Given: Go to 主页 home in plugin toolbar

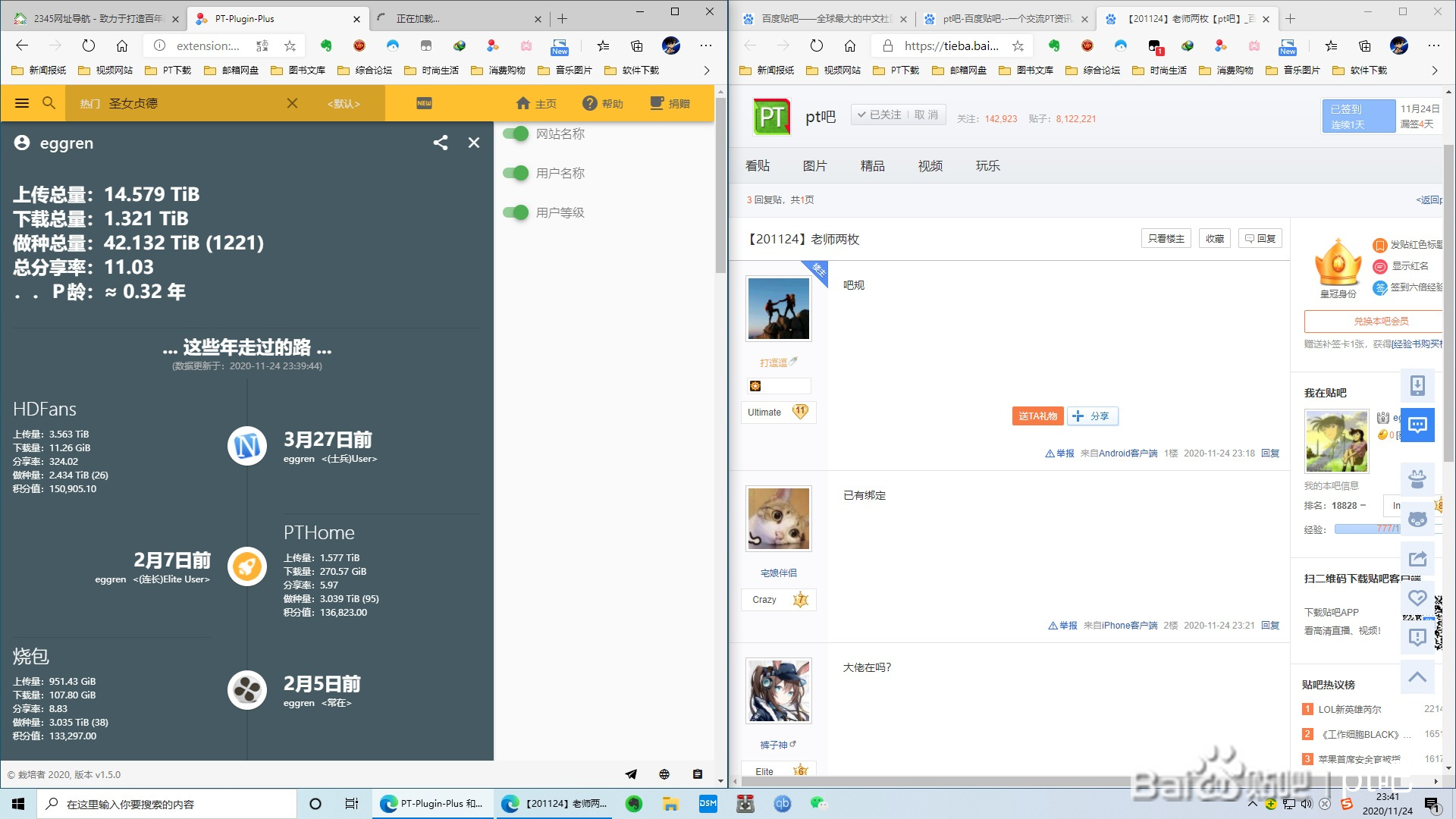Looking at the screenshot, I should [536, 103].
